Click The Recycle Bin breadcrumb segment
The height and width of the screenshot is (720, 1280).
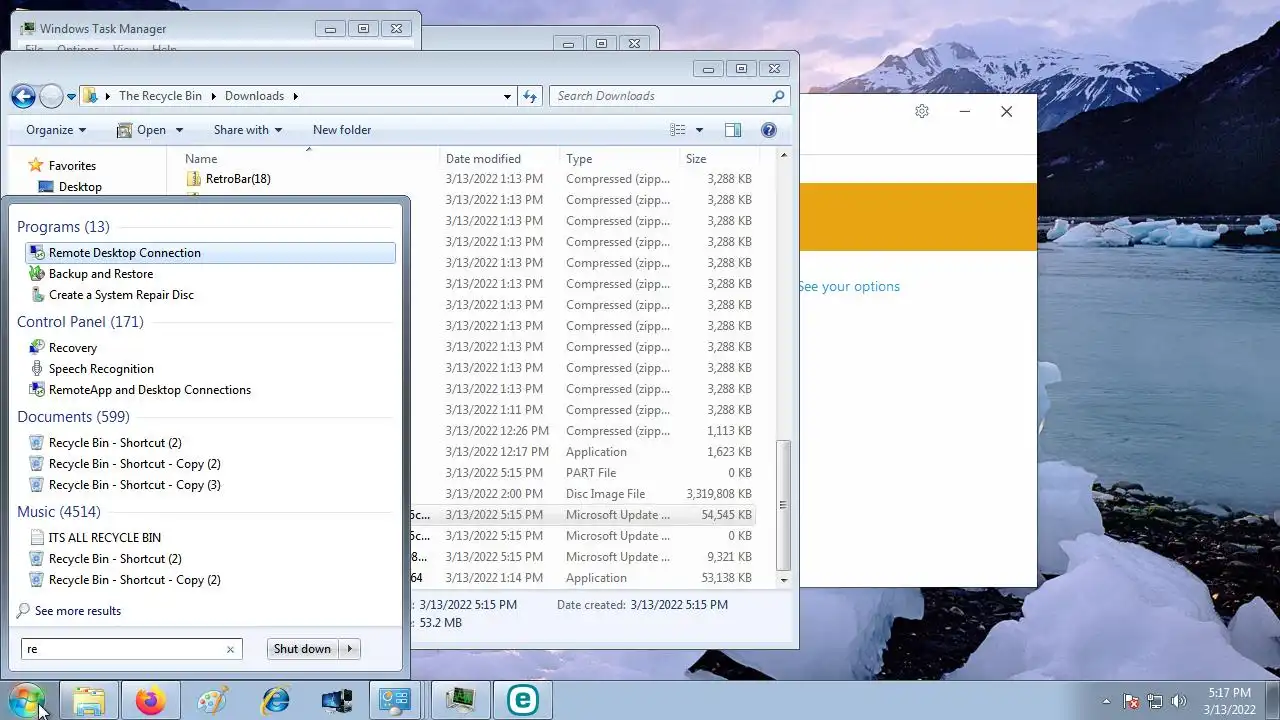(160, 96)
